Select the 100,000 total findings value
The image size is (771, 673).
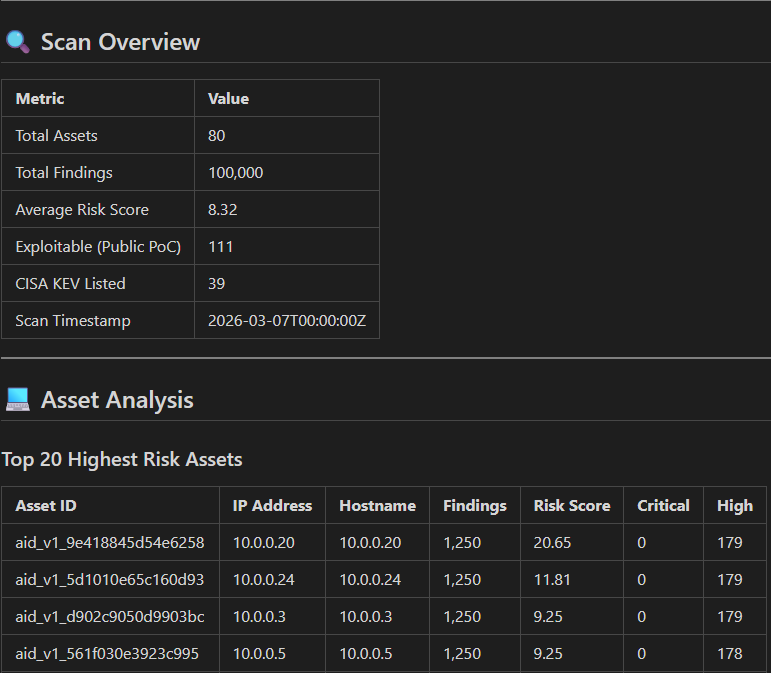236,173
